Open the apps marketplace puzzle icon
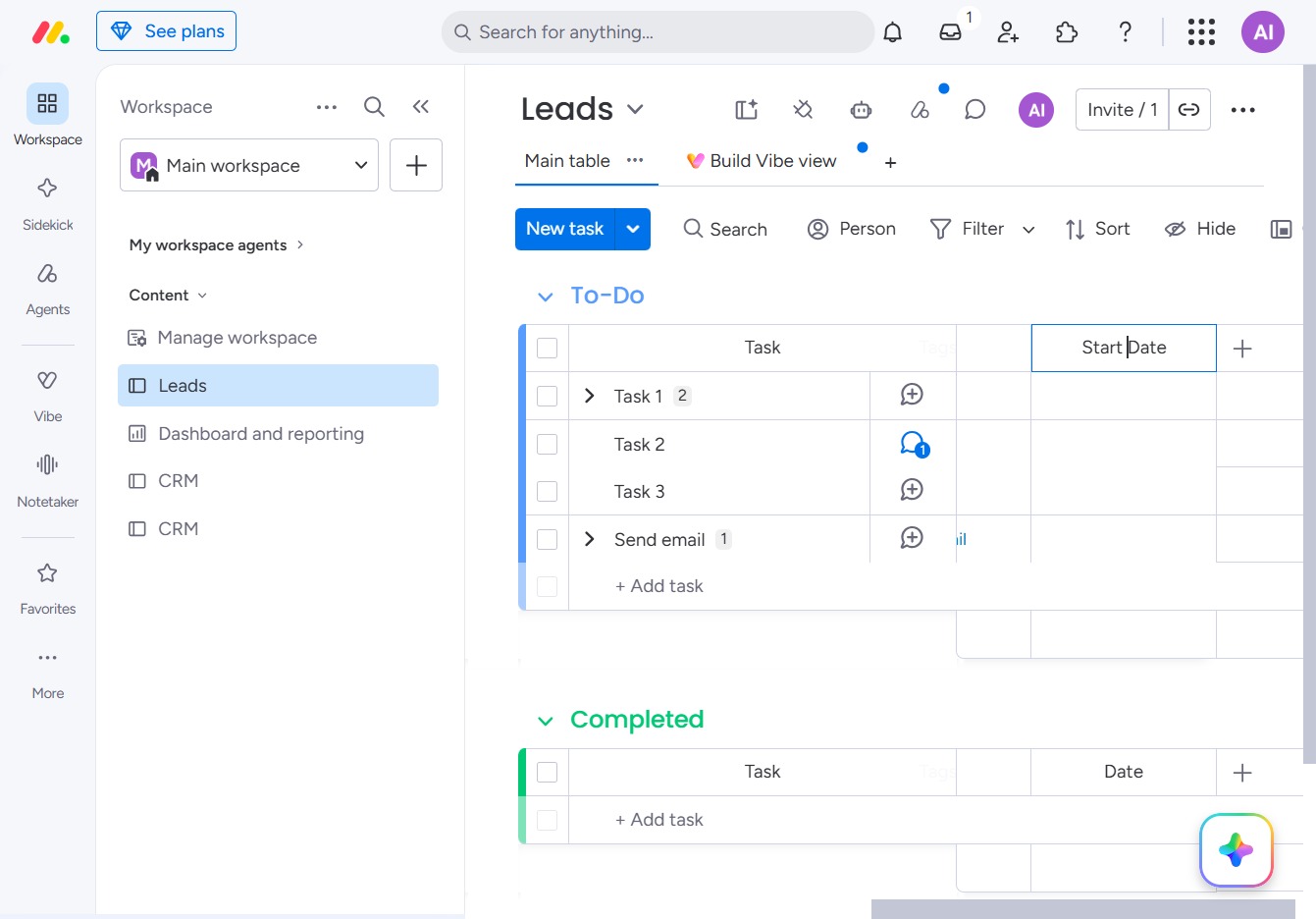Viewport: 1316px width, 919px height. pyautogui.click(x=1066, y=32)
